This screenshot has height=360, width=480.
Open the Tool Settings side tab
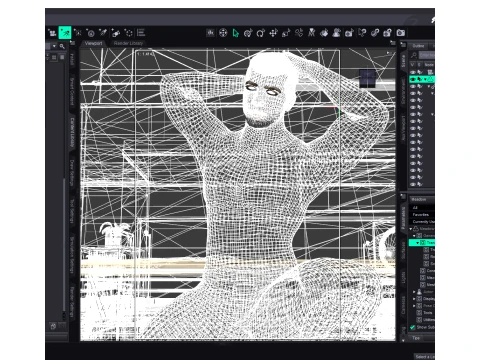(72, 211)
